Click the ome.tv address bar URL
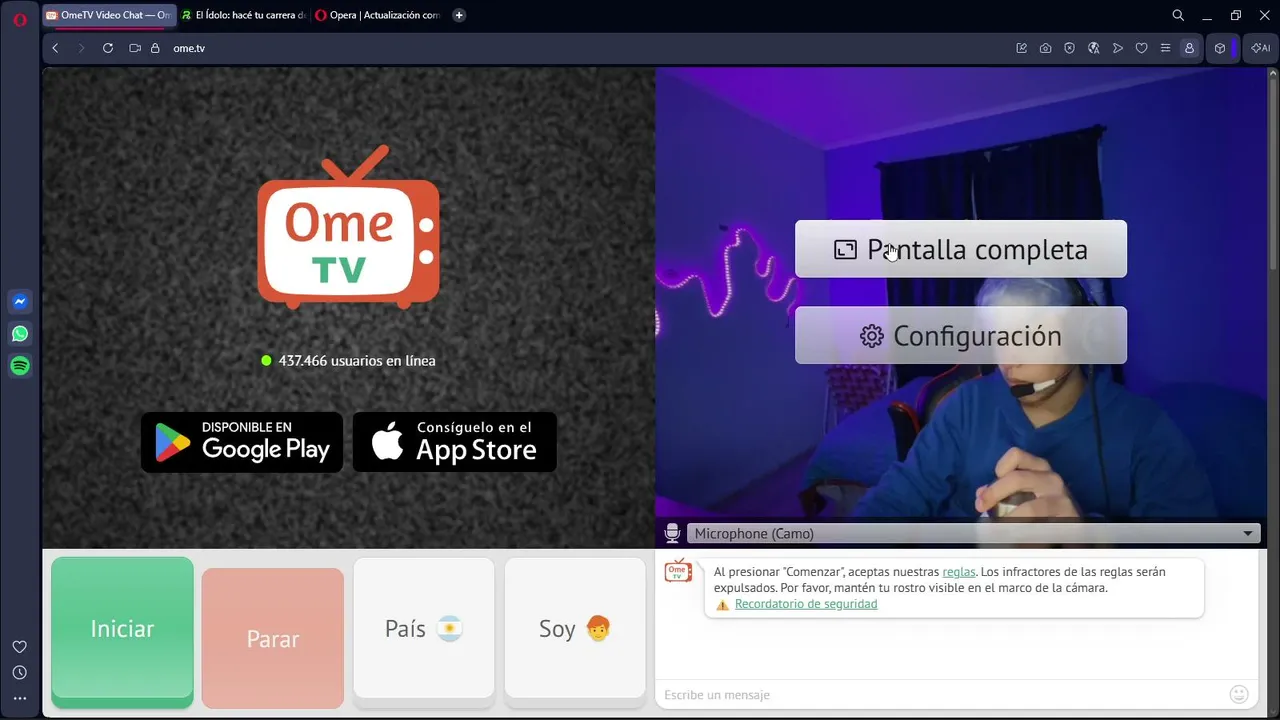Screen dimensions: 1280x720 tap(189, 48)
